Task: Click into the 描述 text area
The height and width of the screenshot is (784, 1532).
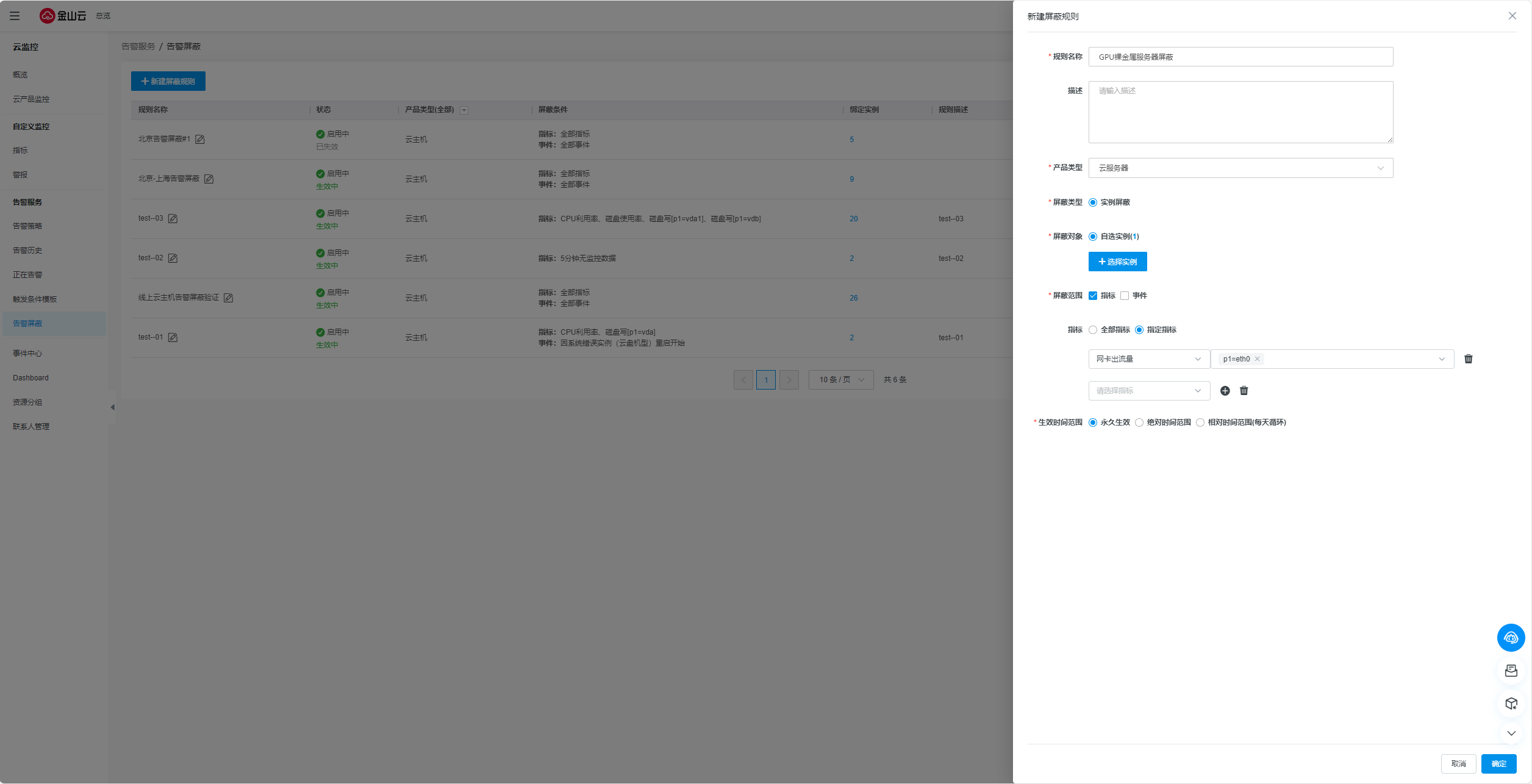Action: (1240, 112)
